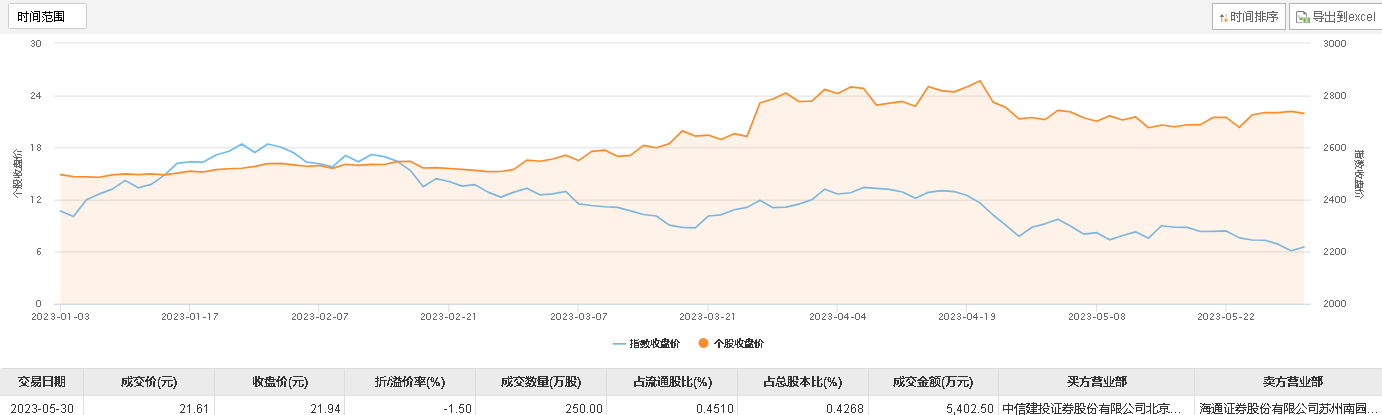Select the 收盘价(元) column header
The height and width of the screenshot is (415, 1382).
pyautogui.click(x=279, y=382)
